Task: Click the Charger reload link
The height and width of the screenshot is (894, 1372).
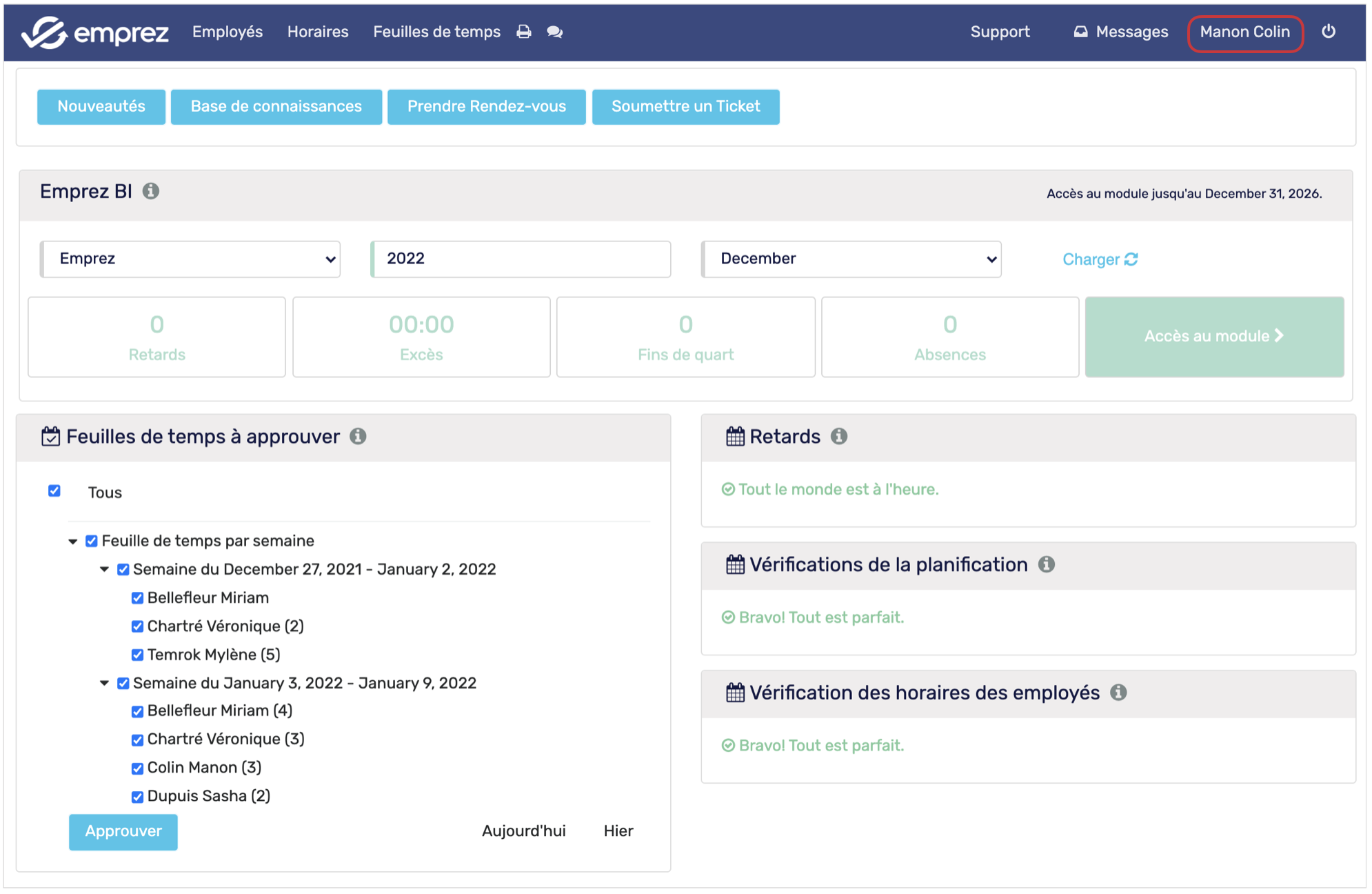Action: click(x=1100, y=259)
